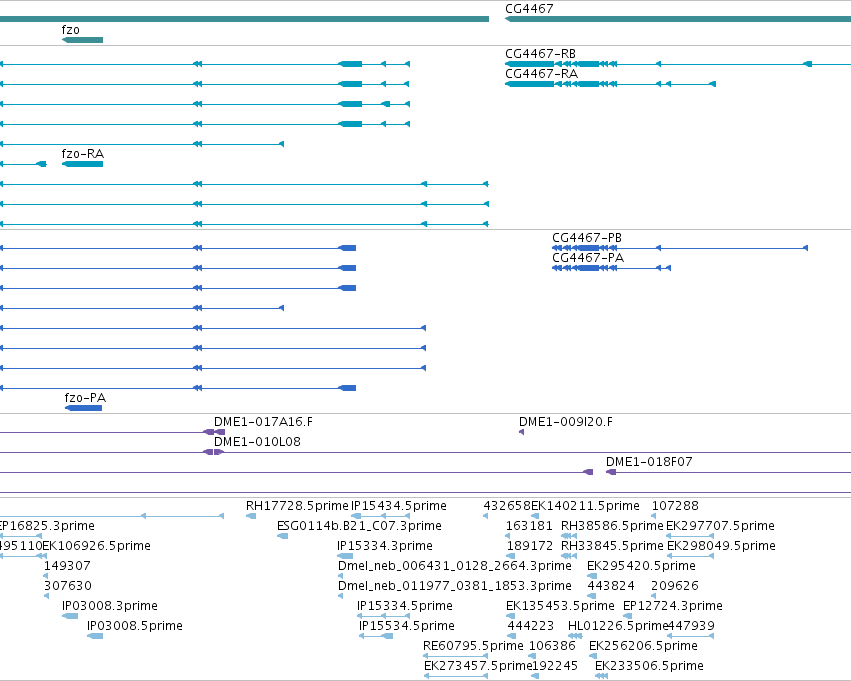Open the EK295420.5prime EST label
The width and height of the screenshot is (851, 681).
(x=642, y=566)
